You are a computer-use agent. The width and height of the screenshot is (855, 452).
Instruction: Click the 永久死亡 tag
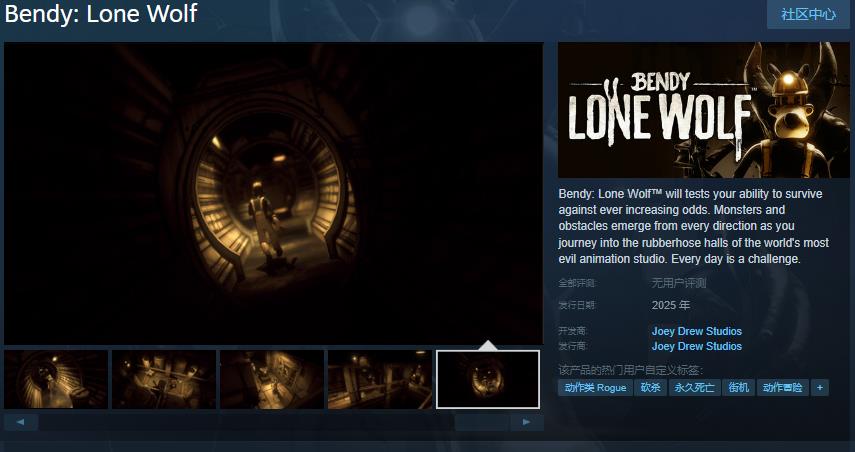pyautogui.click(x=694, y=388)
